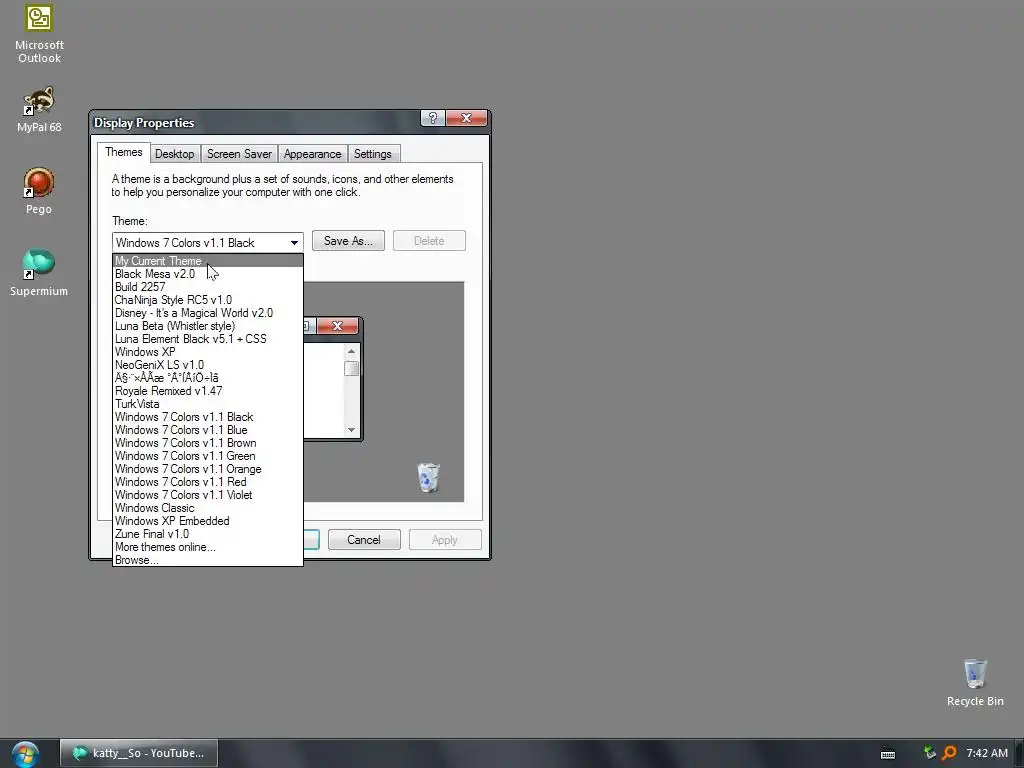Click the preview window's scroll up arrow

(x=351, y=351)
